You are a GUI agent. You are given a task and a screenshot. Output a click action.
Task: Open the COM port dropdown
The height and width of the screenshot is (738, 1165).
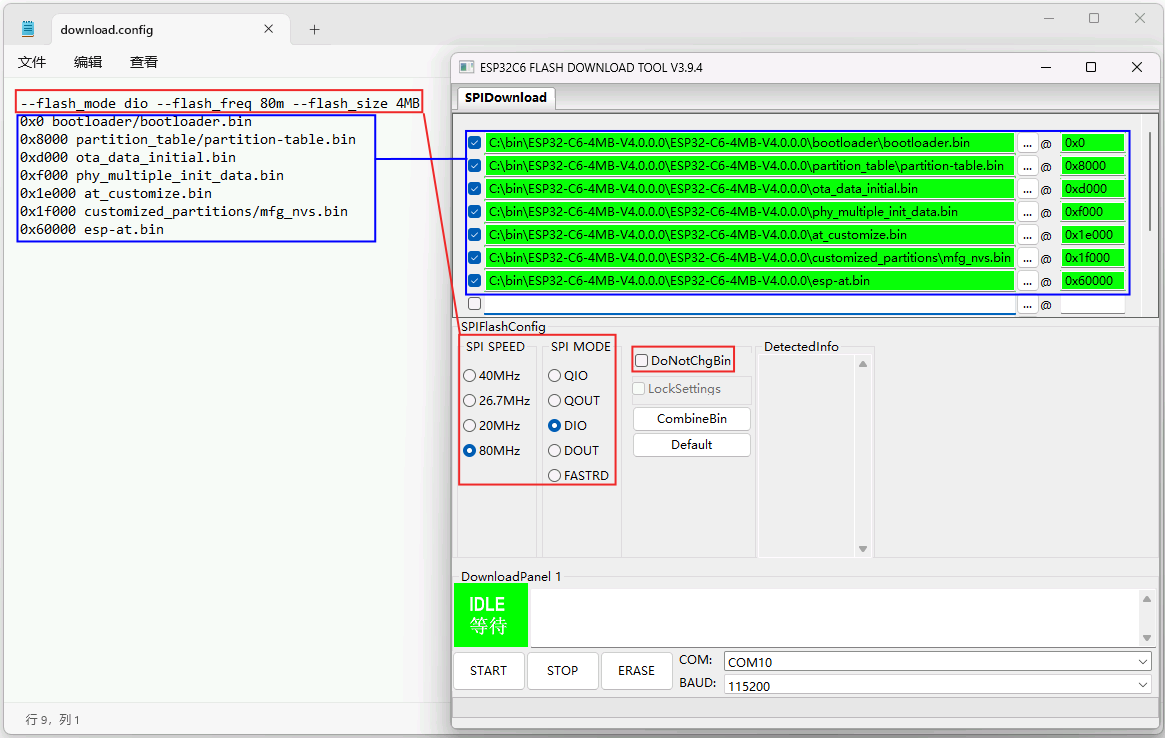937,662
